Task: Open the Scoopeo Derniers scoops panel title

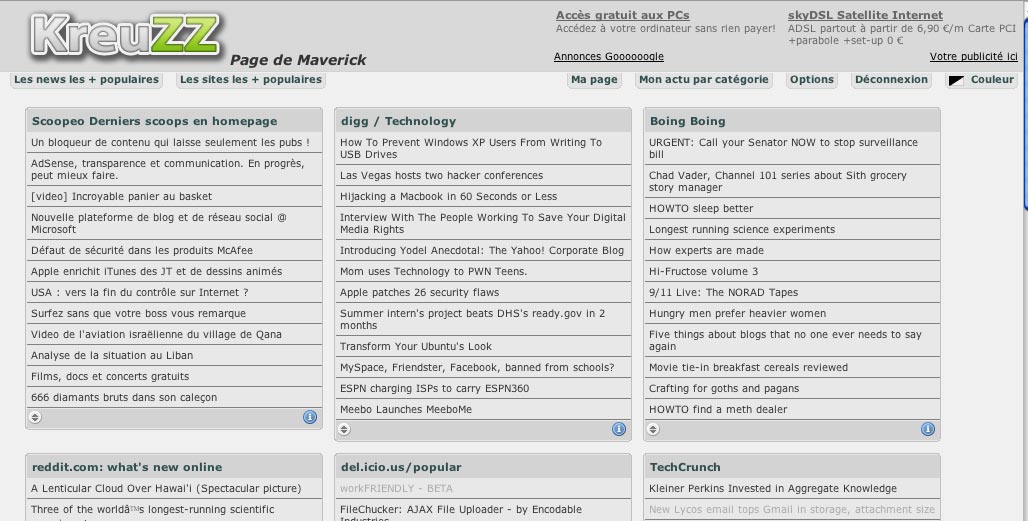Action: point(155,121)
